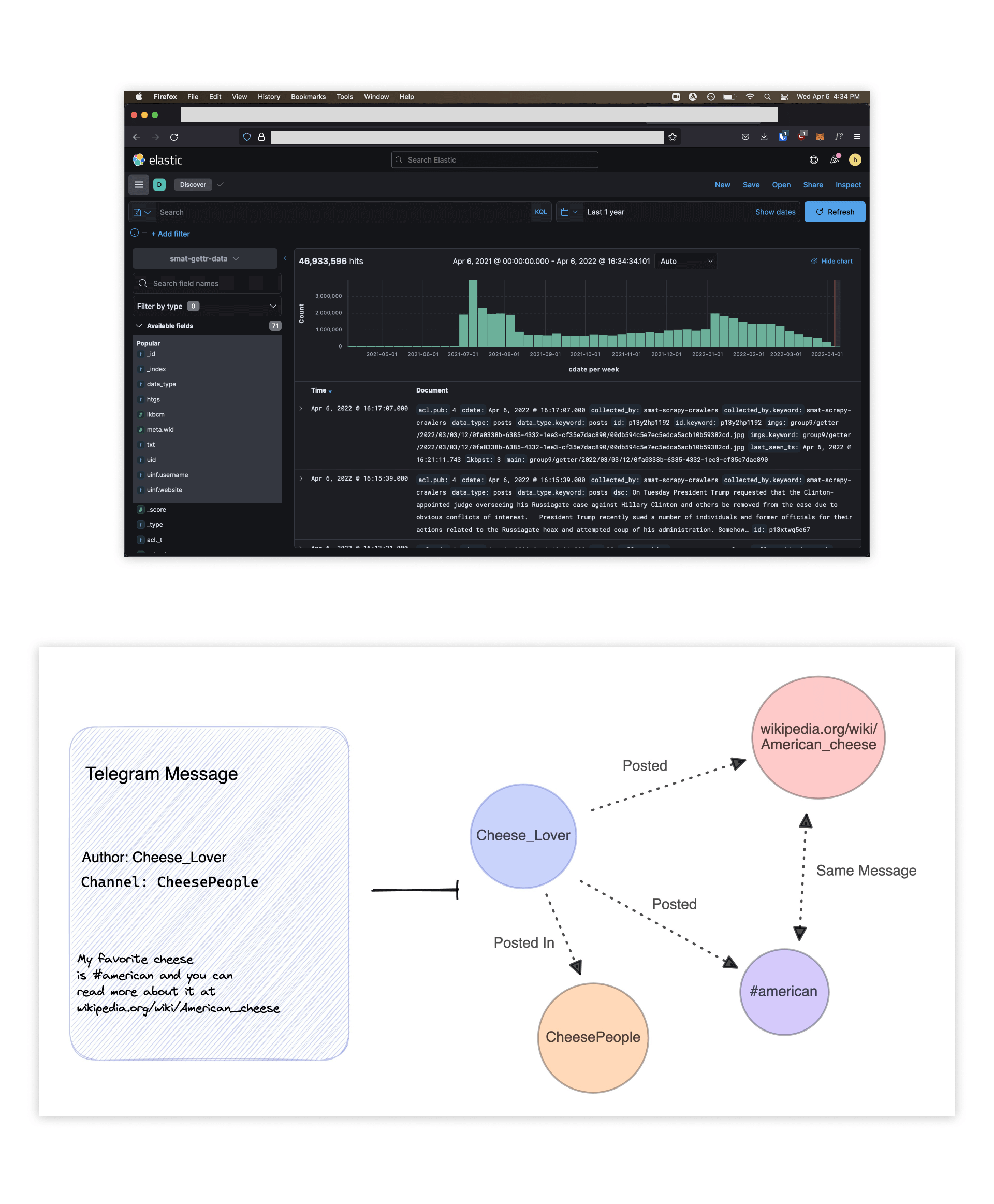Open the Firefox application hamburger menu
The width and height of the screenshot is (994, 1204).
coord(857,137)
